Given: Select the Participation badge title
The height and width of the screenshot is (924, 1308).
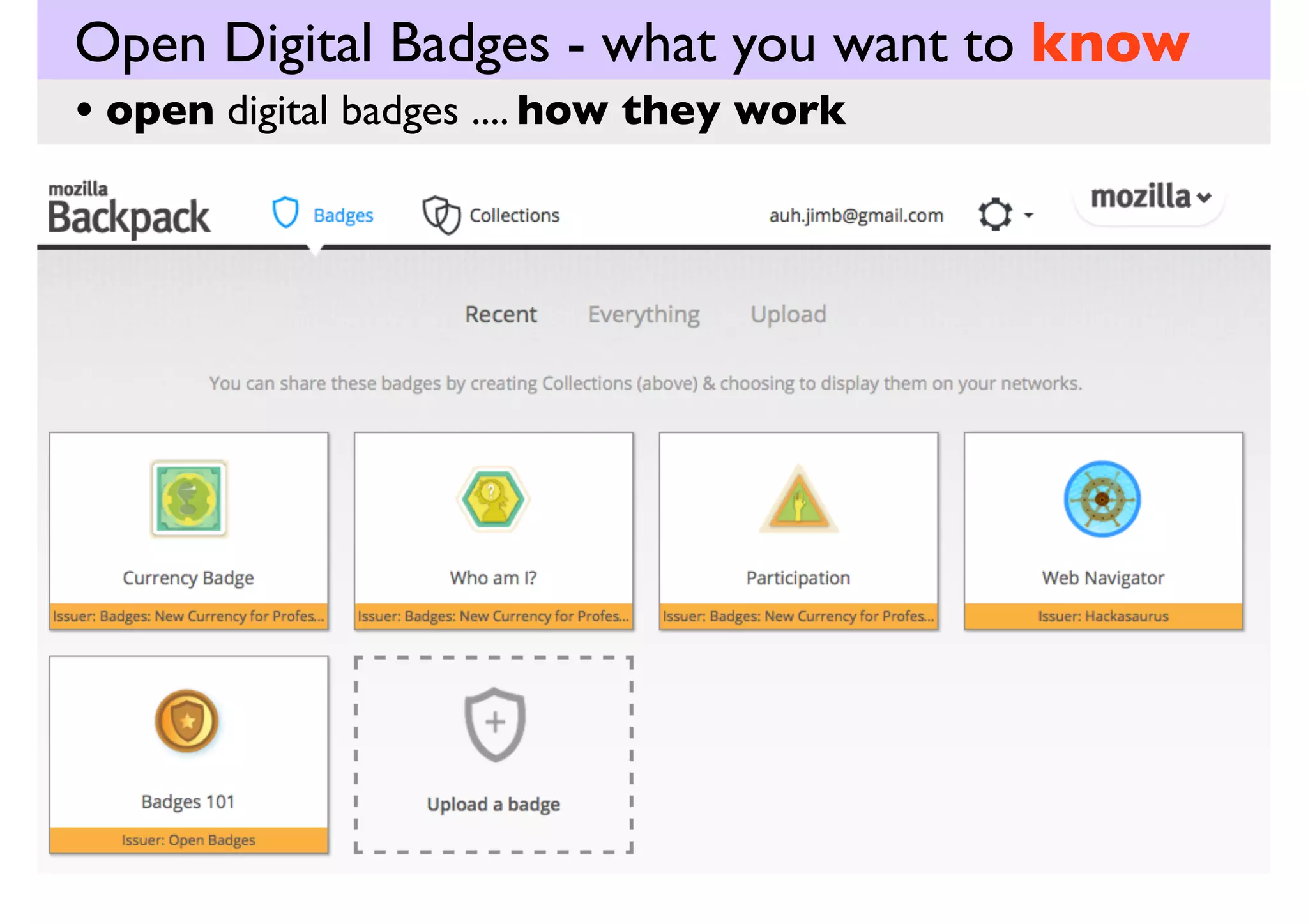Looking at the screenshot, I should 798,579.
